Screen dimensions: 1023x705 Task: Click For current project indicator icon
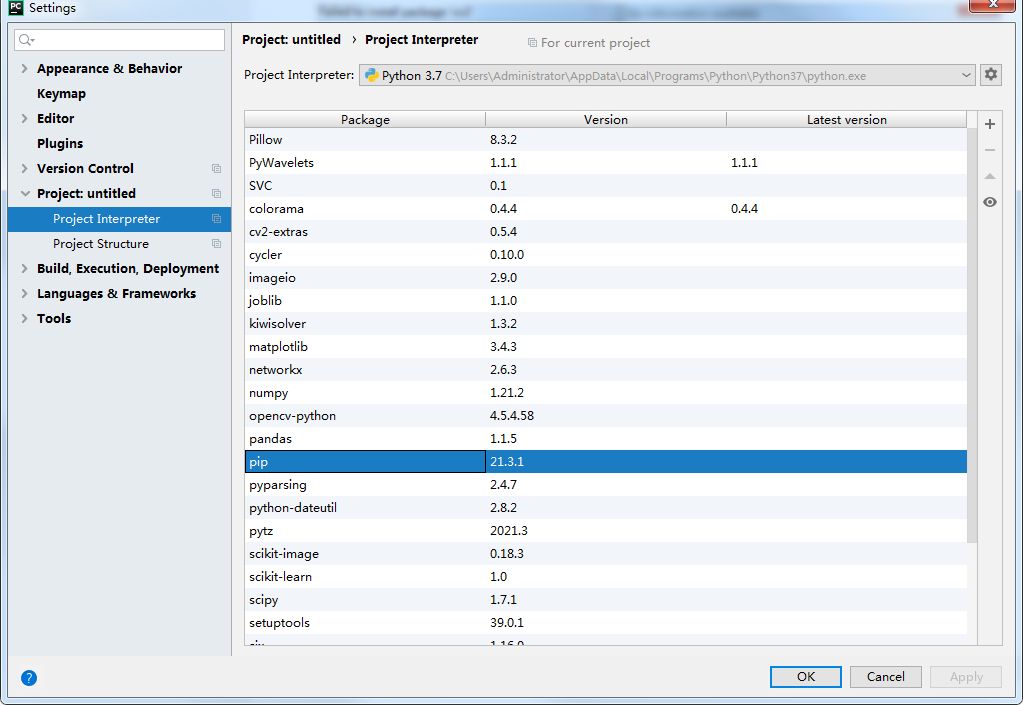tap(532, 43)
